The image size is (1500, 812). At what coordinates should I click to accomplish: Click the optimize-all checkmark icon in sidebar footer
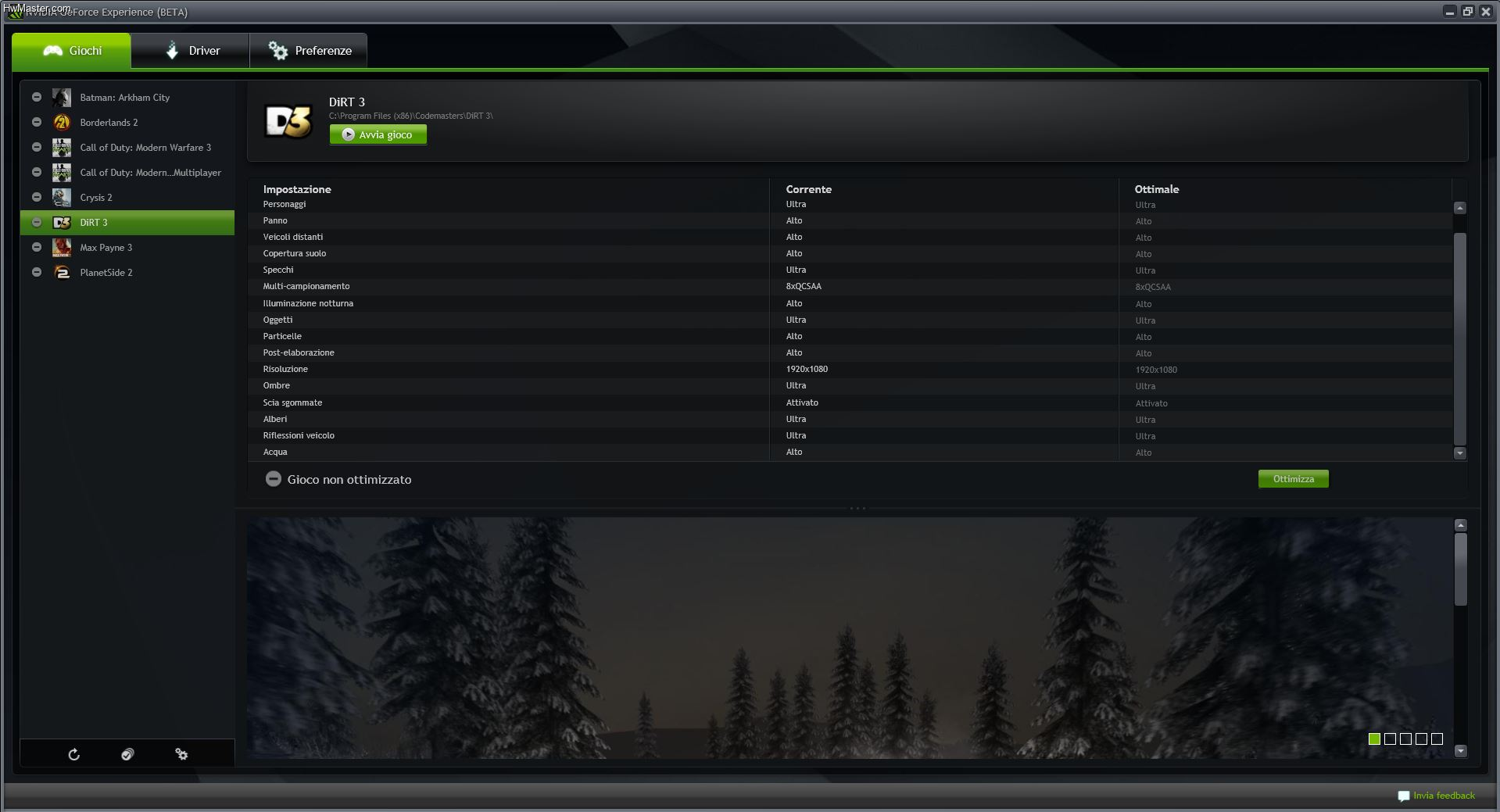pos(127,754)
